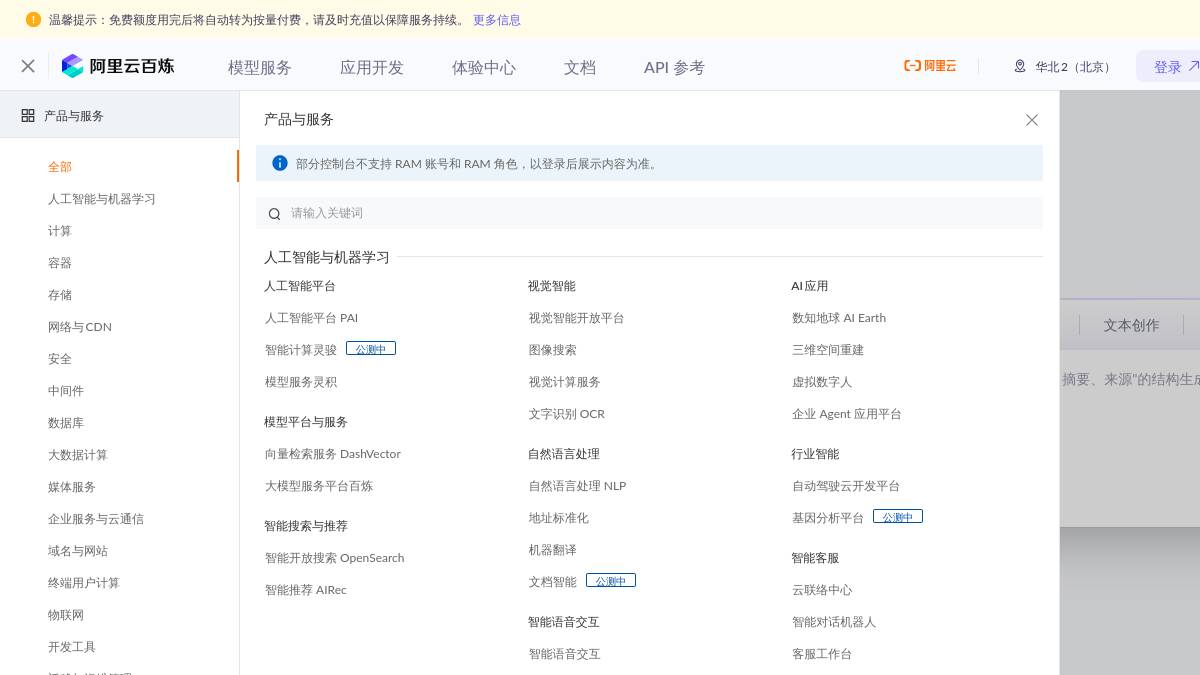The image size is (1200, 675).
Task: Open 大模型服务平台百炼 product link
Action: click(319, 486)
